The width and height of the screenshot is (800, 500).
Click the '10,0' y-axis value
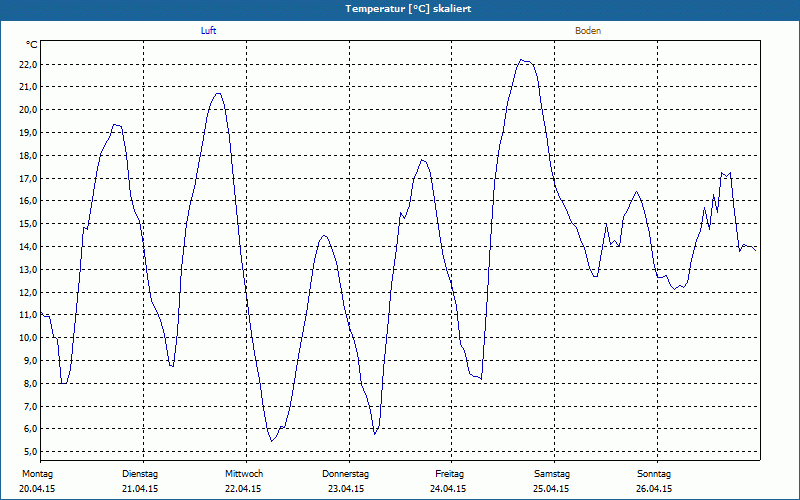pyautogui.click(x=28, y=337)
